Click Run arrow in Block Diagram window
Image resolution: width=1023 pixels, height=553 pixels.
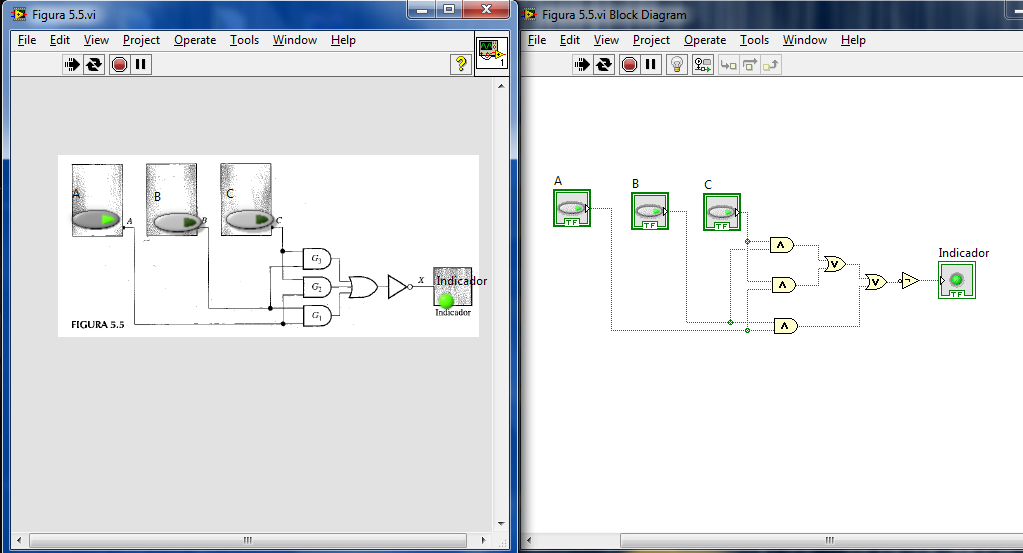coord(581,65)
